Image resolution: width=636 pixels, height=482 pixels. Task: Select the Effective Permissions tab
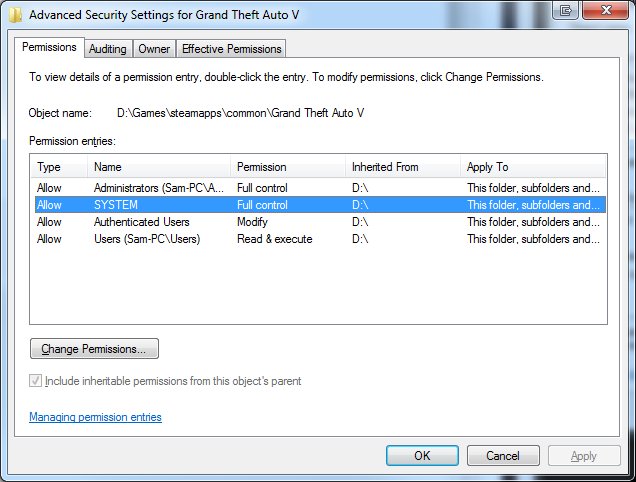pyautogui.click(x=232, y=48)
